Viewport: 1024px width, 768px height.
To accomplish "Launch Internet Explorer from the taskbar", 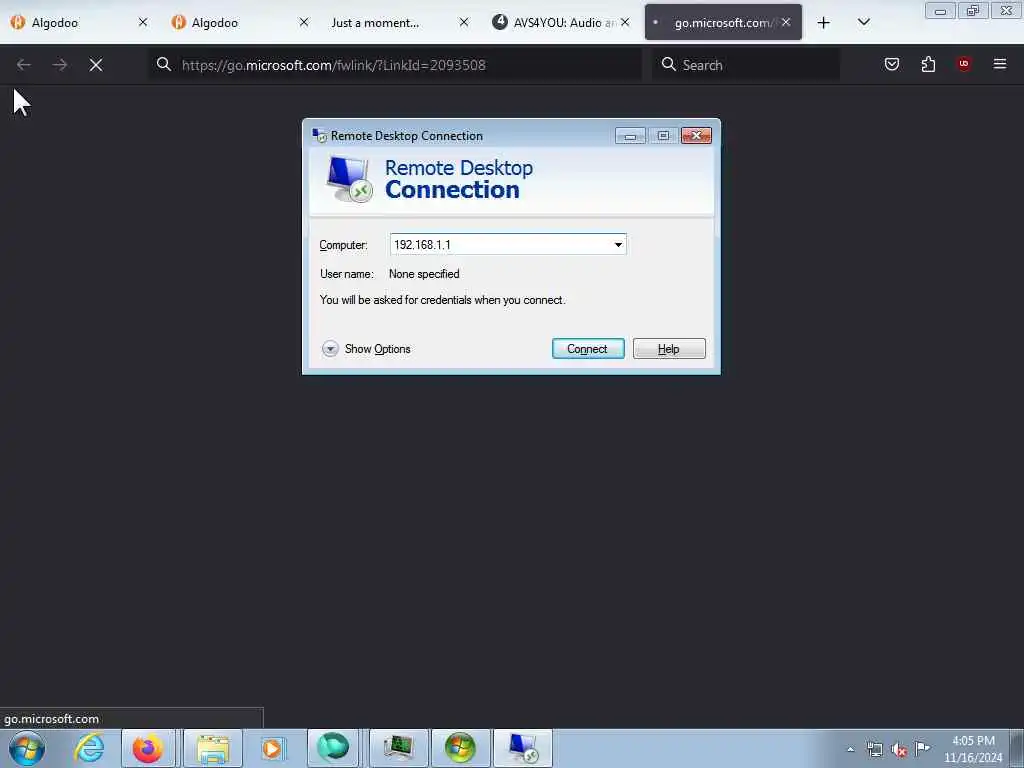I will pos(89,748).
